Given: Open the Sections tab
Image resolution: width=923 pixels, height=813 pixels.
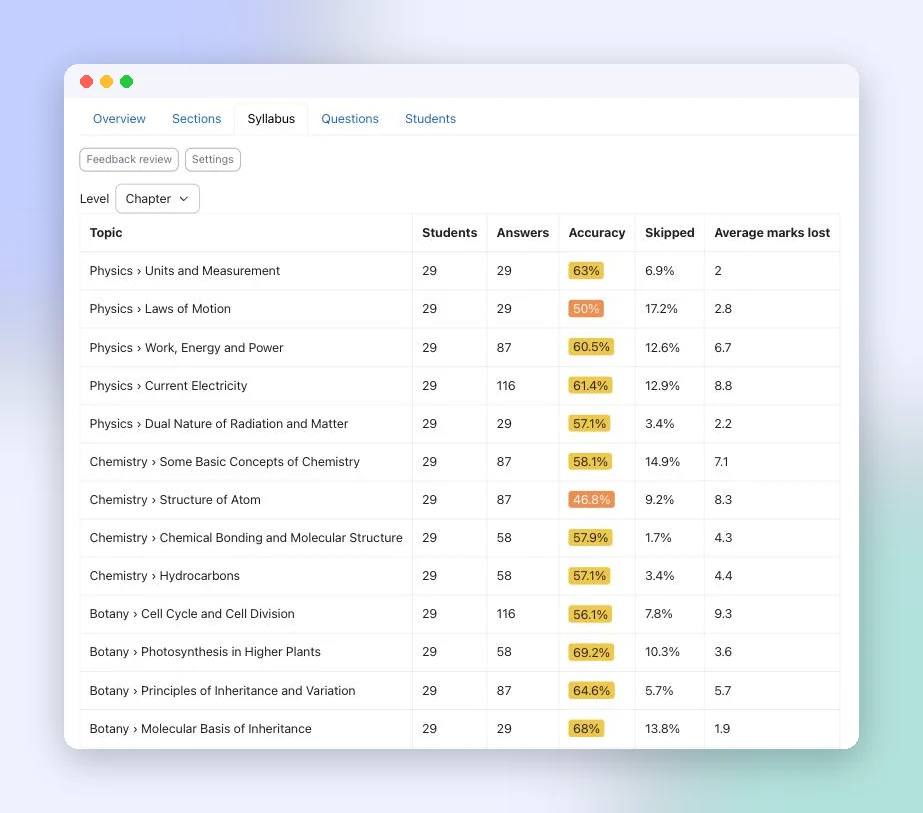Looking at the screenshot, I should coord(197,119).
